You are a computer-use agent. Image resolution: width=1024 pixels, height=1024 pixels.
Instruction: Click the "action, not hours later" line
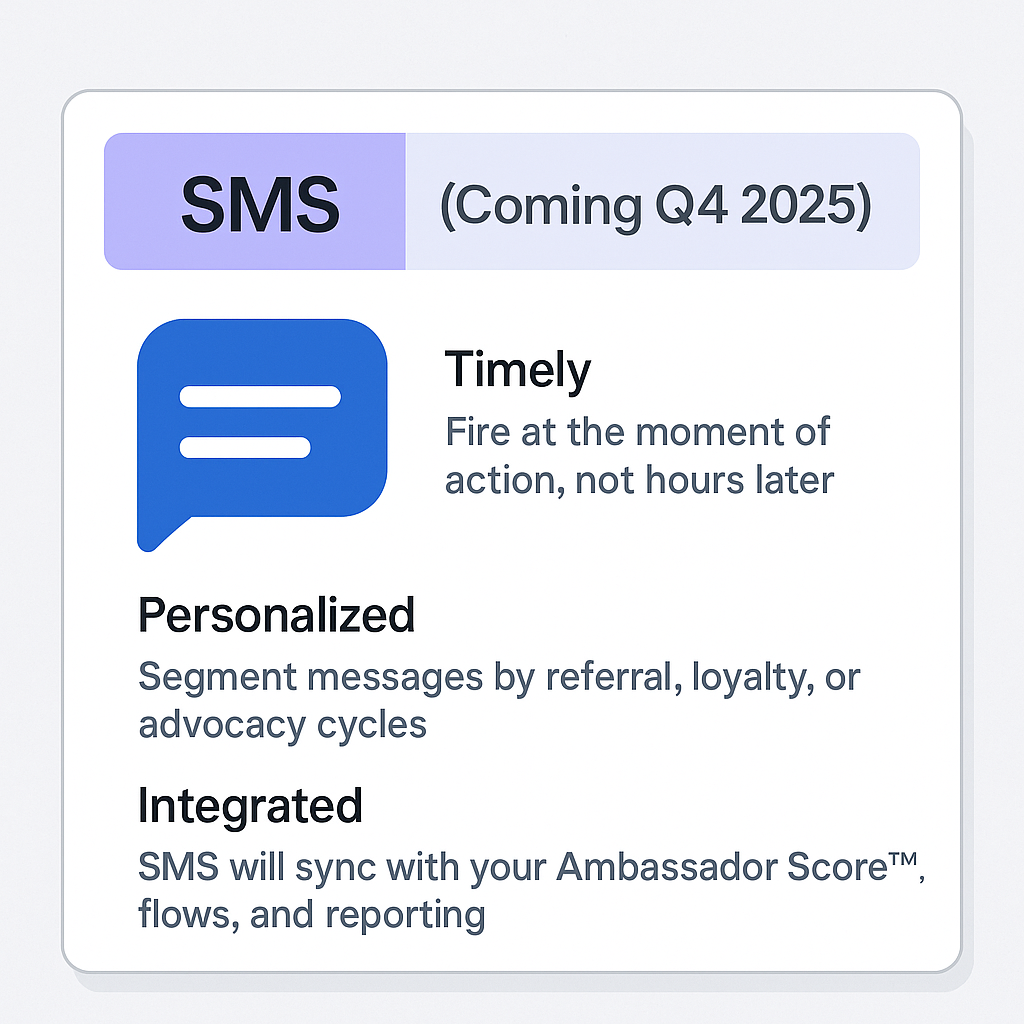pyautogui.click(x=639, y=481)
